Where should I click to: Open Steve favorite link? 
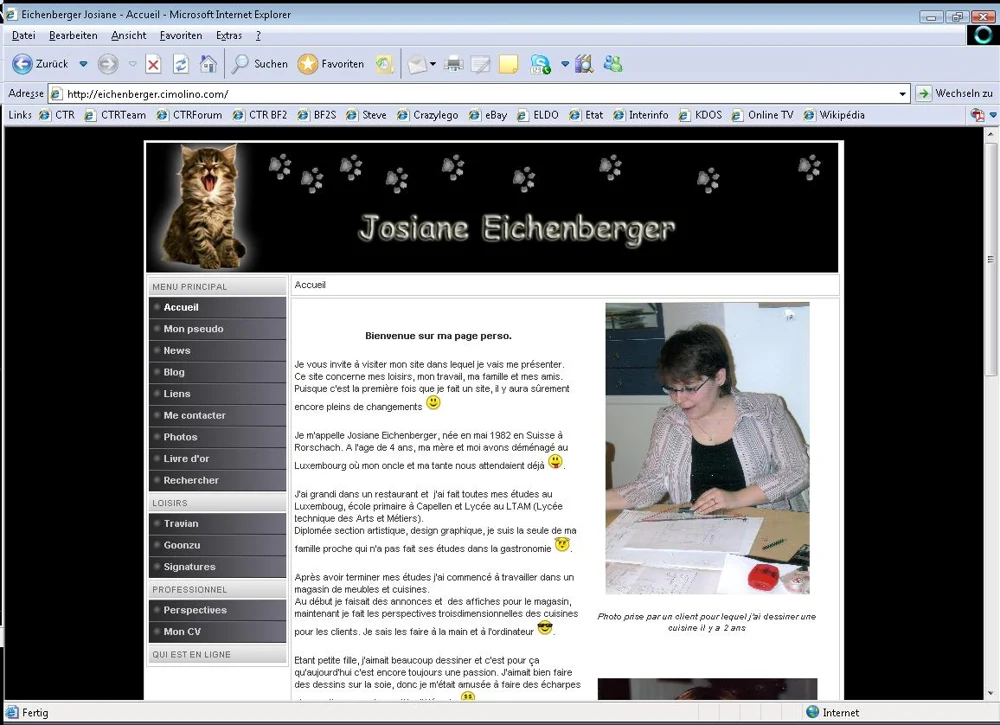pyautogui.click(x=366, y=115)
